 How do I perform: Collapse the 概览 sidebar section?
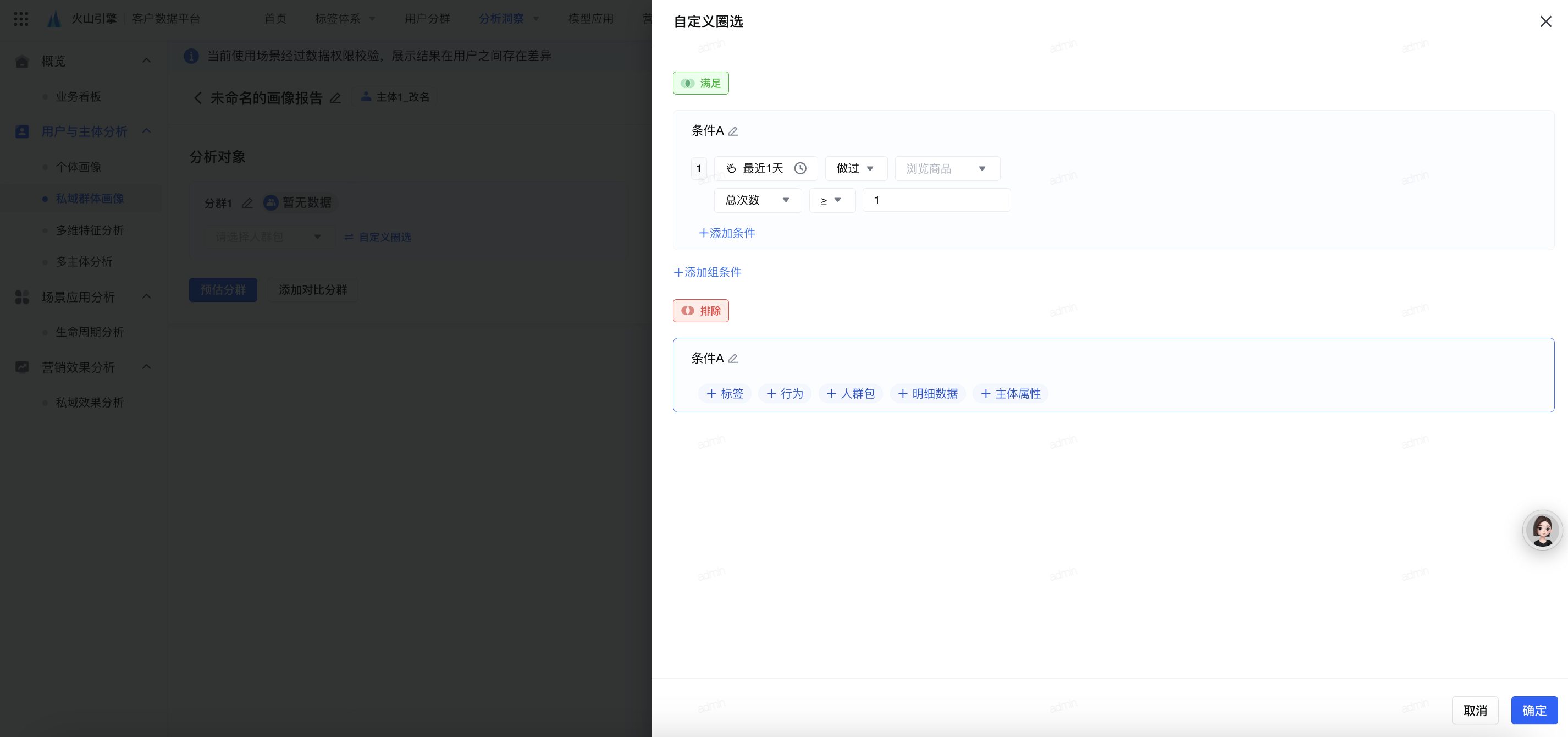coord(146,61)
